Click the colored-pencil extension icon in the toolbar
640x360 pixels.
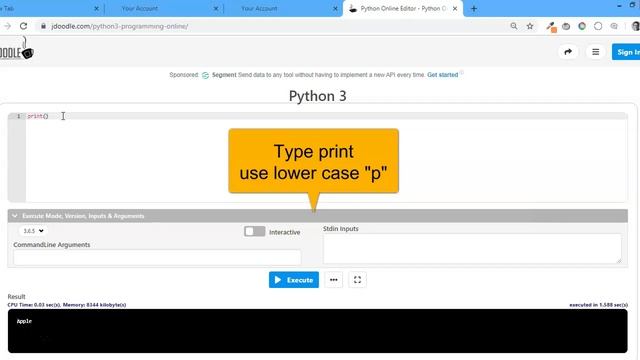pos(551,27)
